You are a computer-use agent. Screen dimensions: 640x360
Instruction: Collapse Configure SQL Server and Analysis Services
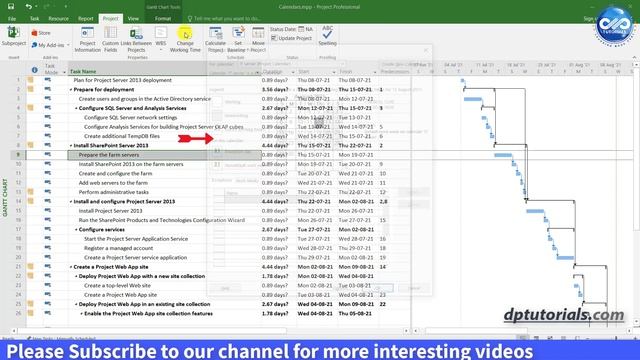76,108
